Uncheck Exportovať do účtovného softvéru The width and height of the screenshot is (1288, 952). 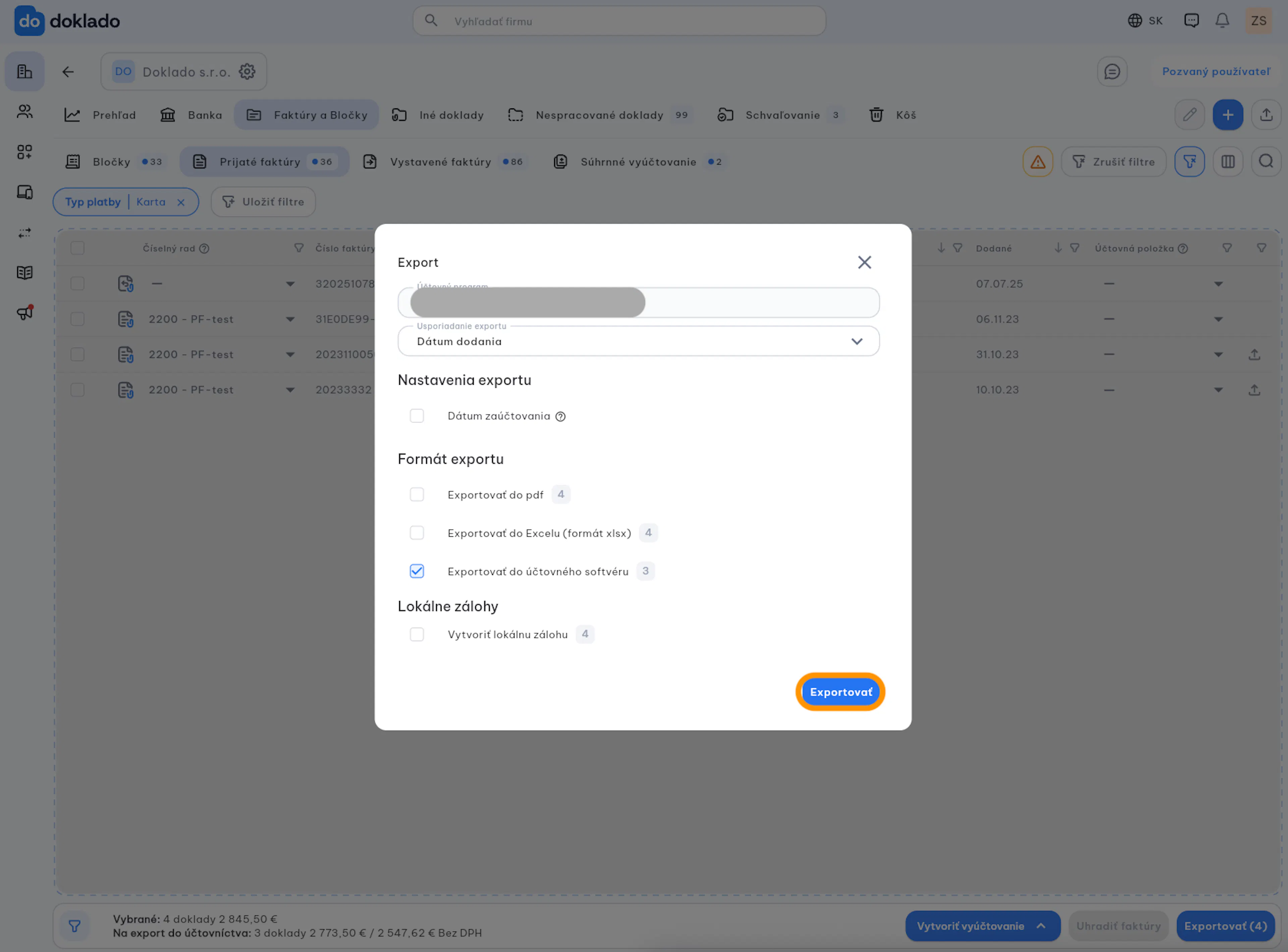tap(417, 571)
